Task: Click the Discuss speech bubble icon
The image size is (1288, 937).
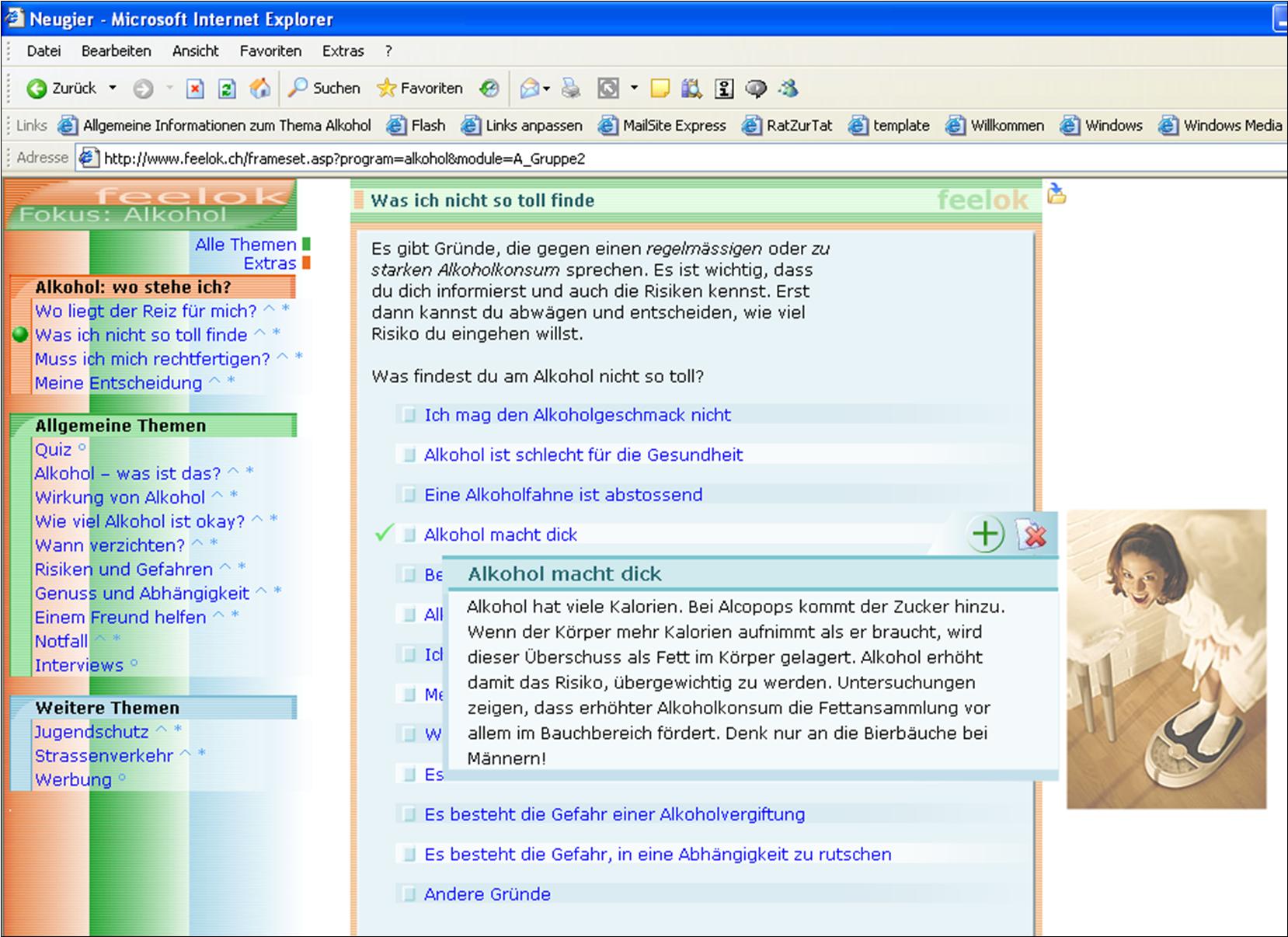Action: 756,89
